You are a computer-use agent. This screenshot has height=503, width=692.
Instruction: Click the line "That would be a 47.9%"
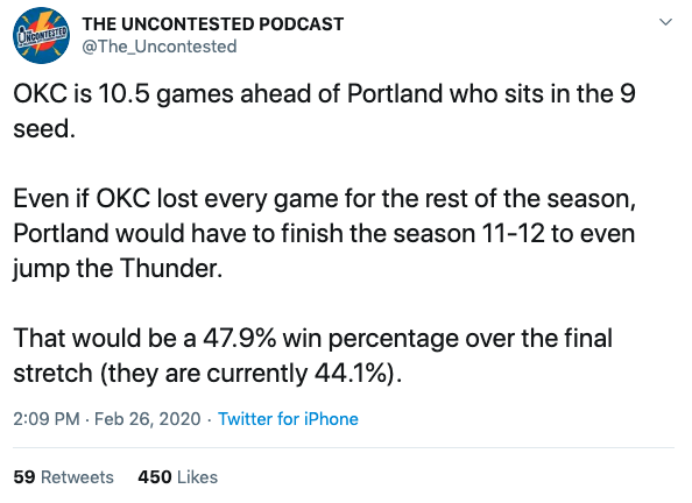tap(312, 339)
